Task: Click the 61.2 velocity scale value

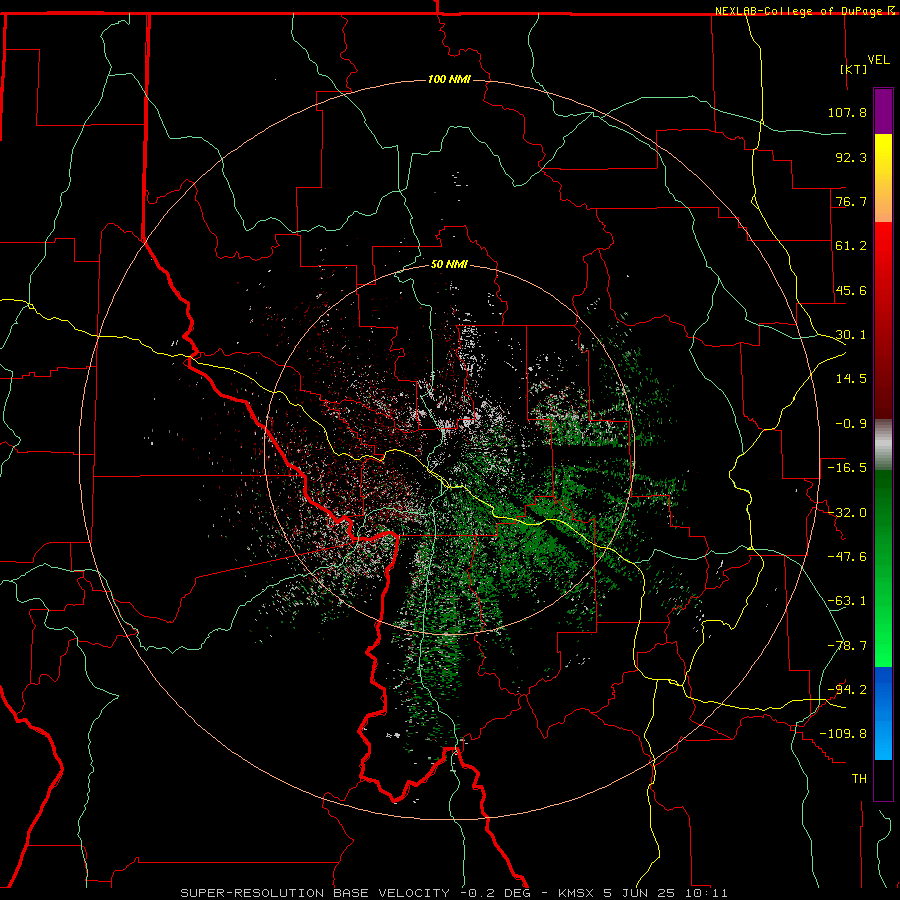Action: [851, 246]
